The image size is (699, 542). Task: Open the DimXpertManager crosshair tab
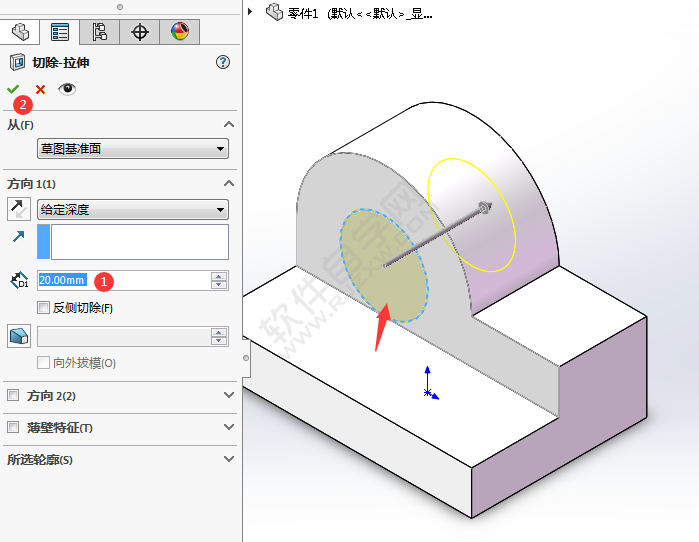pyautogui.click(x=140, y=32)
